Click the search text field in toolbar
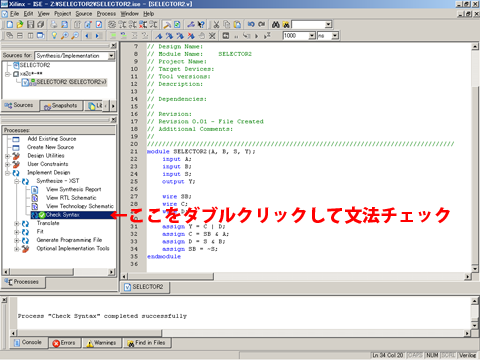 coord(308,25)
